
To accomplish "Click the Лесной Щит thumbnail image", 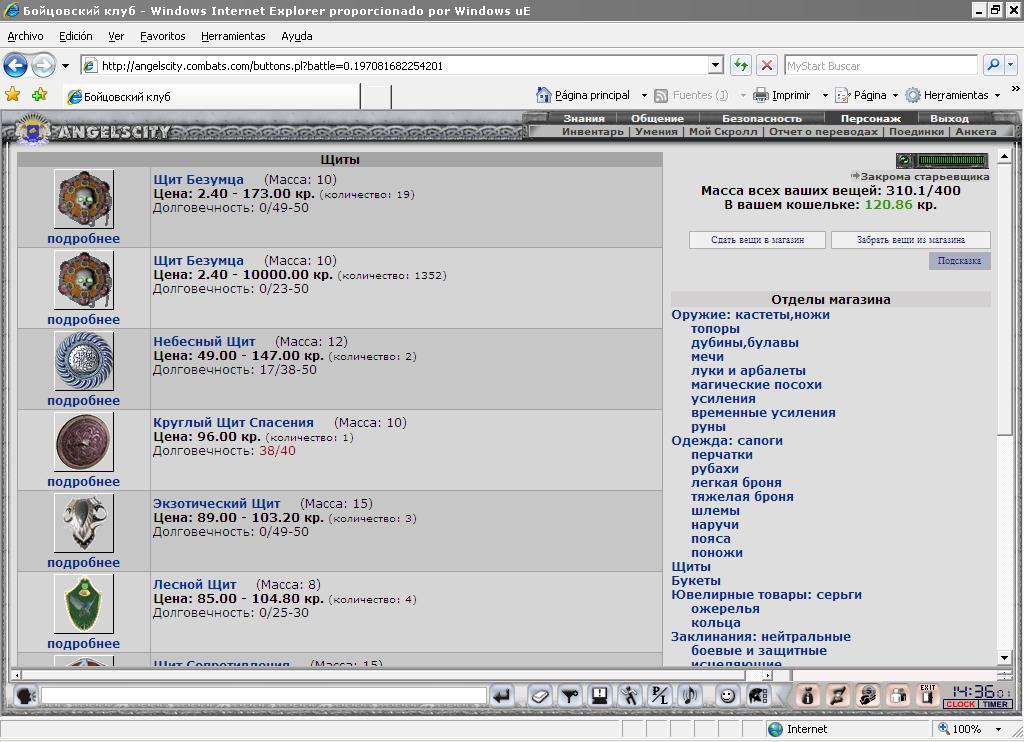I will tap(84, 604).
